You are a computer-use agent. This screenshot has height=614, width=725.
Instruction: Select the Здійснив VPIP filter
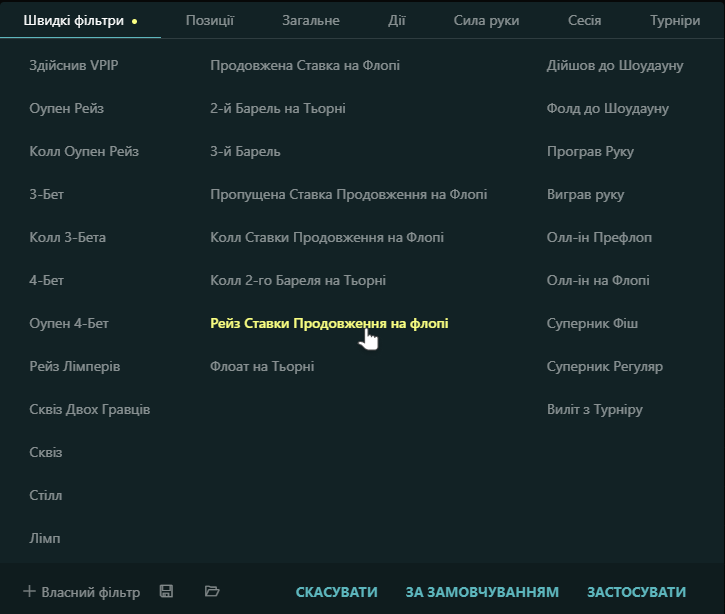pyautogui.click(x=74, y=65)
